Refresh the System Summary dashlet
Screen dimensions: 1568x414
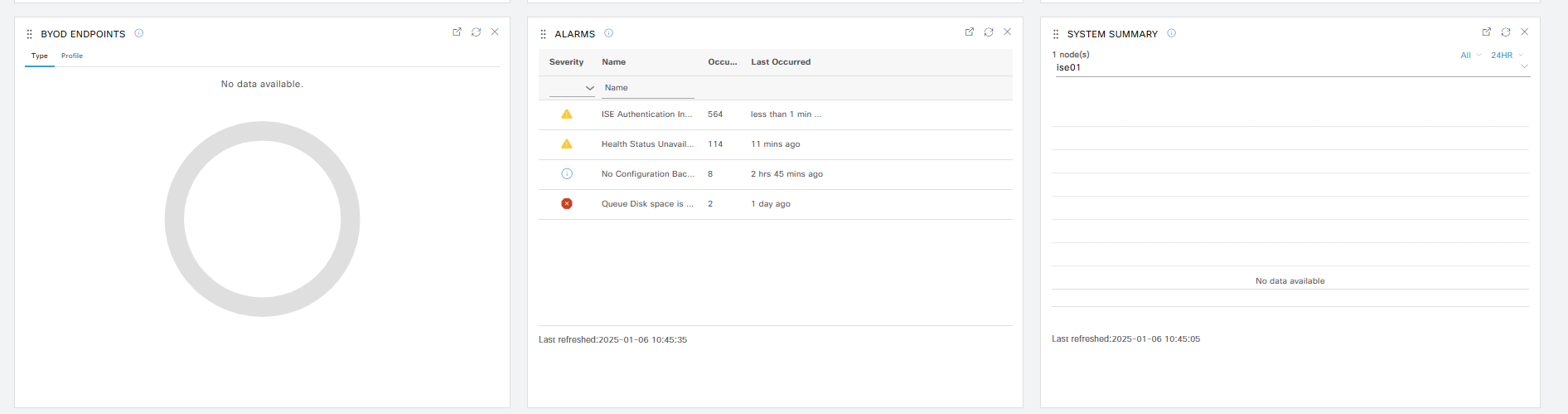click(1506, 32)
